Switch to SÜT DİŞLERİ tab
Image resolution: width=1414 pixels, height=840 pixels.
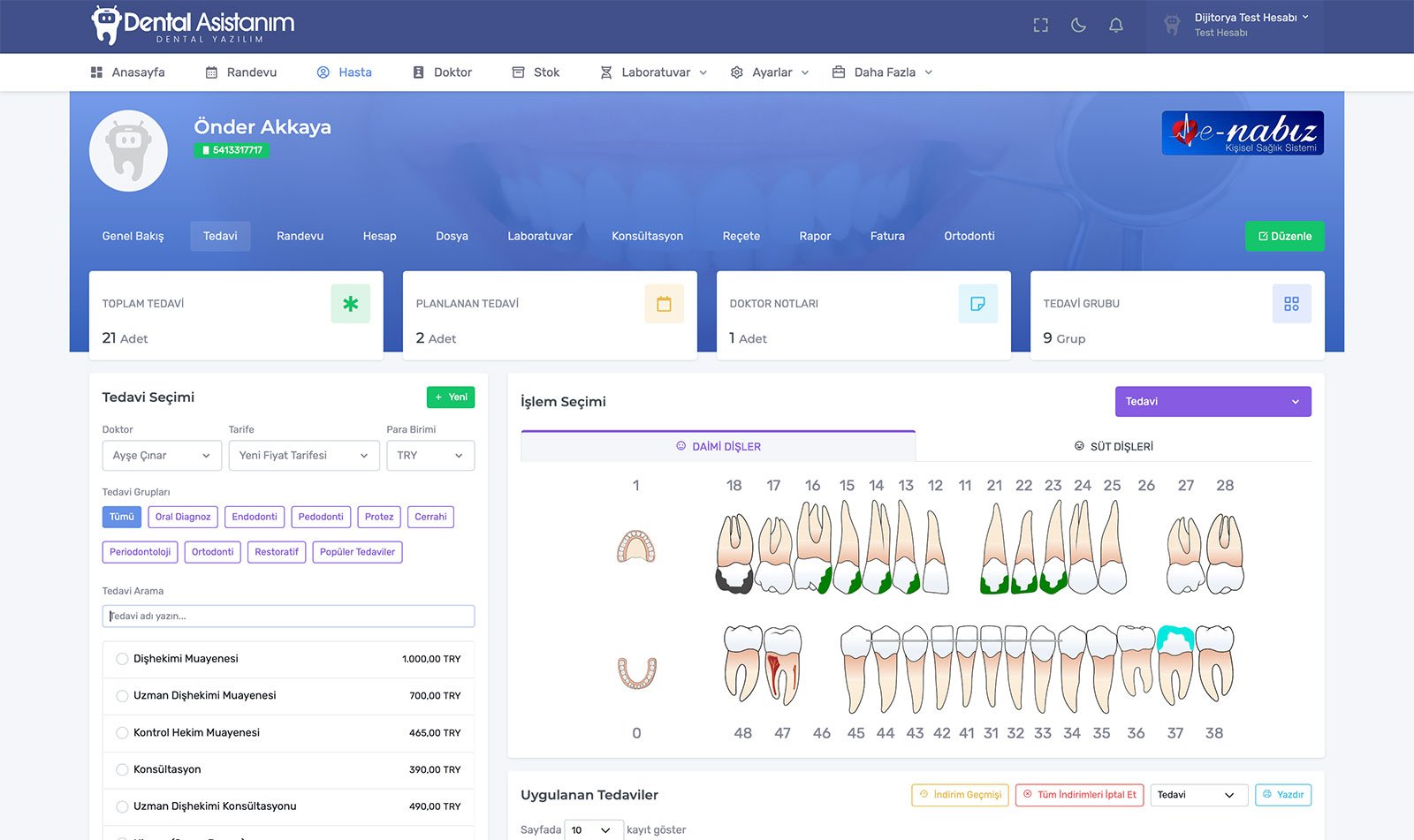tap(1114, 447)
